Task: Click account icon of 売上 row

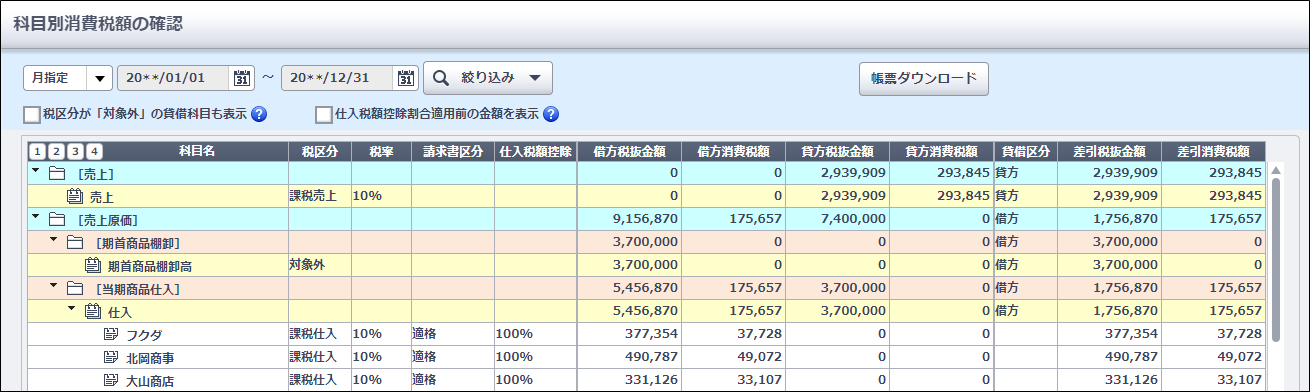Action: click(74, 197)
